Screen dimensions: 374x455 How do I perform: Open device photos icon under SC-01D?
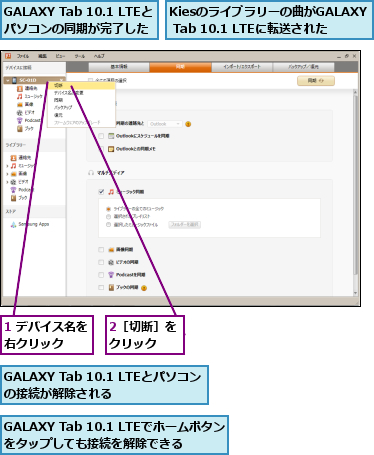[20, 105]
